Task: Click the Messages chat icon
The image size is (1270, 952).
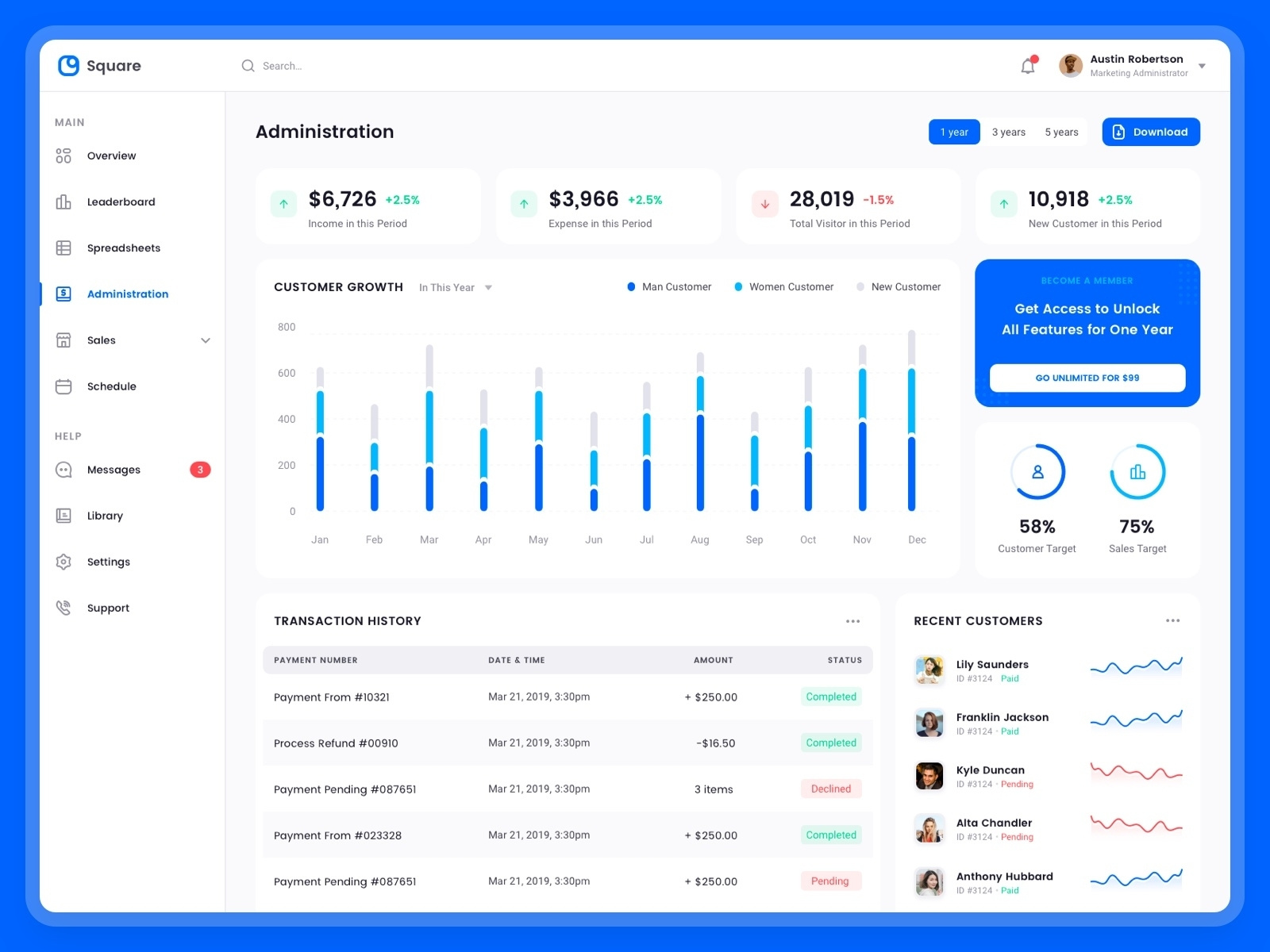Action: [63, 469]
